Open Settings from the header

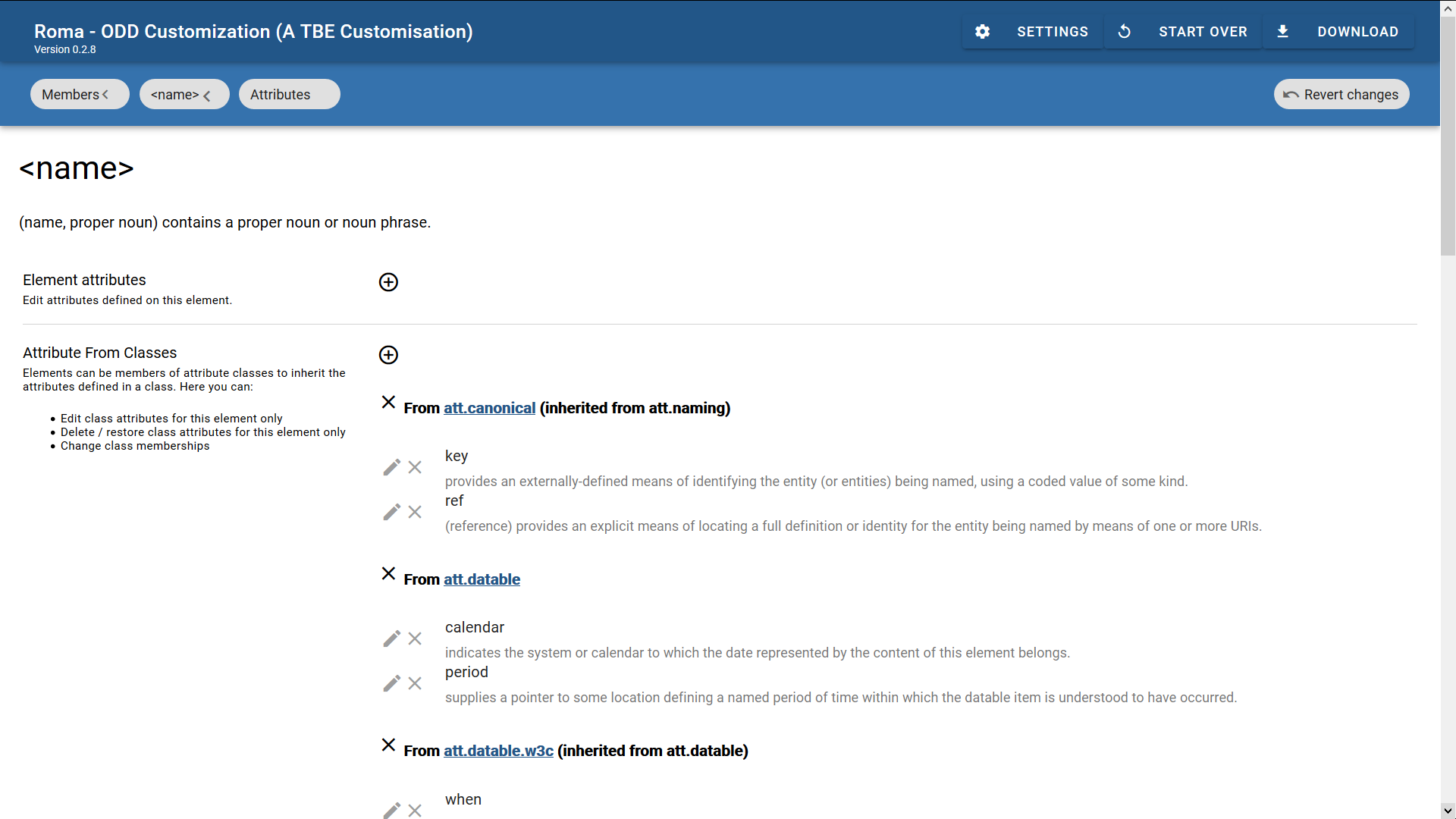(1033, 32)
